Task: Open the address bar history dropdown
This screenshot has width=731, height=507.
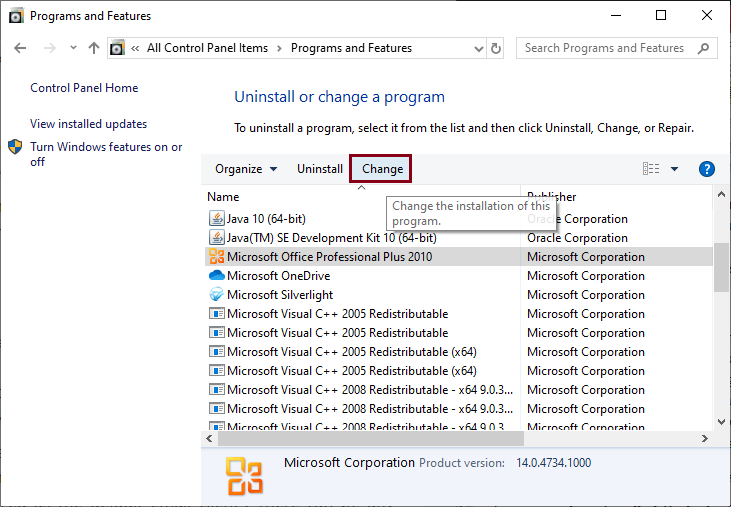Action: [474, 48]
